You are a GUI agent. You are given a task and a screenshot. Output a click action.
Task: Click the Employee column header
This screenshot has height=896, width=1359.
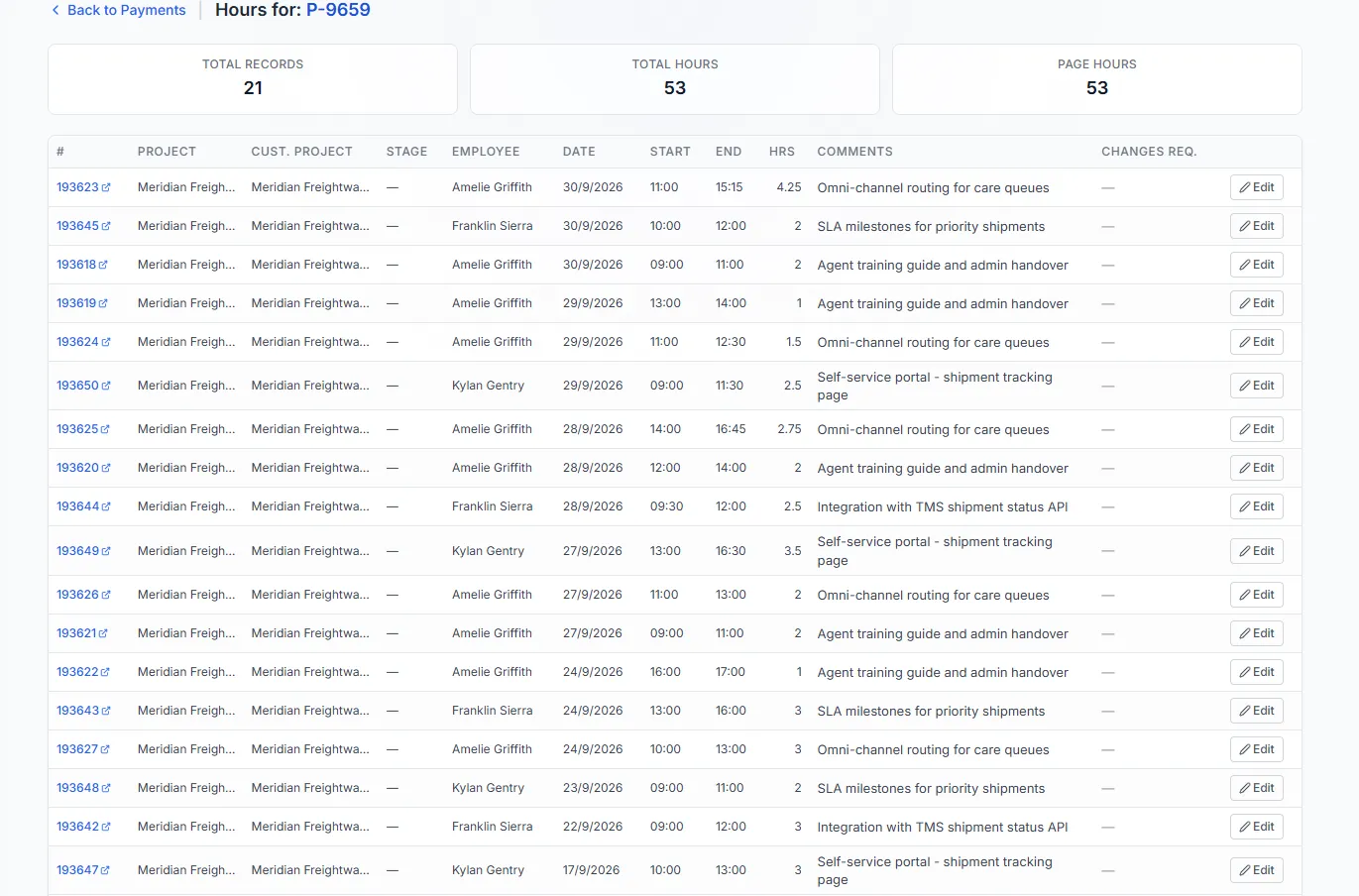[x=486, y=152]
